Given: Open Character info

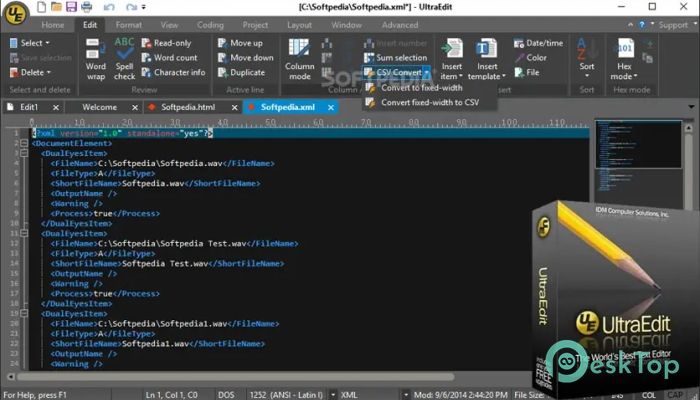Looking at the screenshot, I should tap(174, 72).
